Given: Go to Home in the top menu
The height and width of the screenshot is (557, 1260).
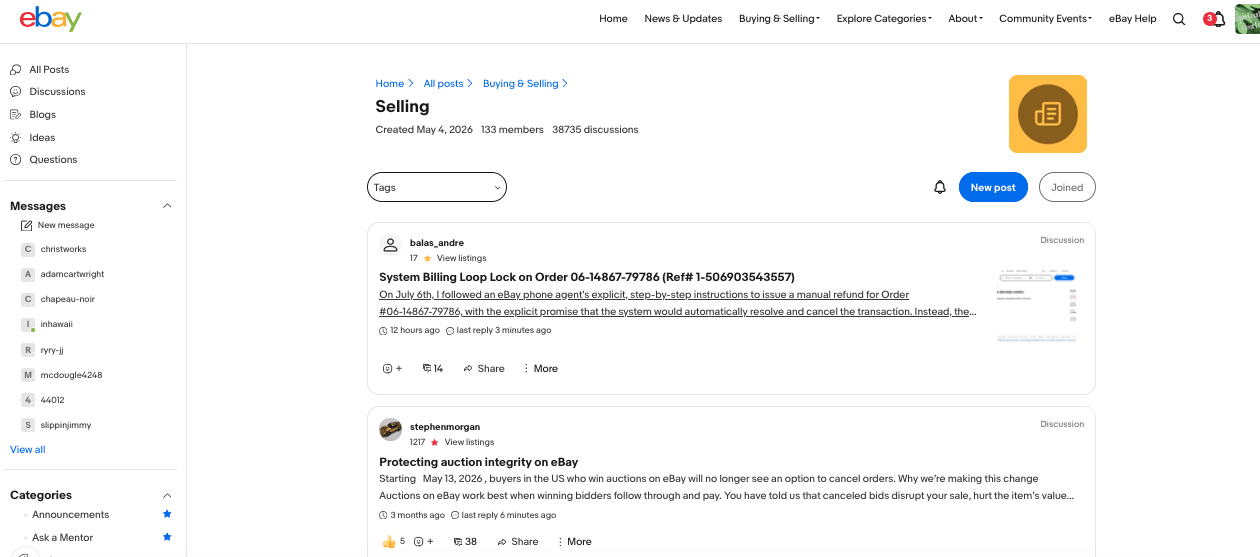Looking at the screenshot, I should 613,19.
